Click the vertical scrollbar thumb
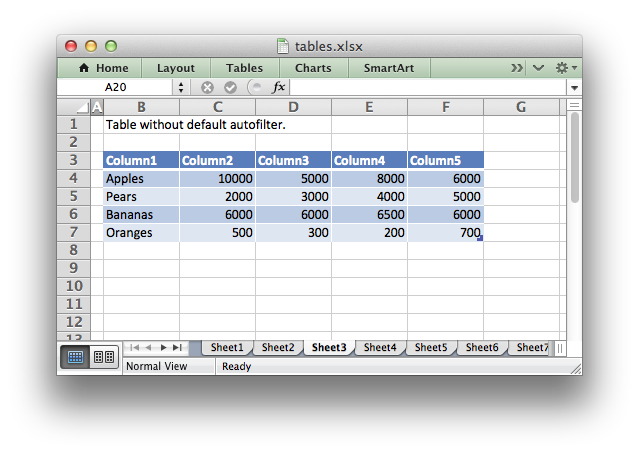 [575, 158]
